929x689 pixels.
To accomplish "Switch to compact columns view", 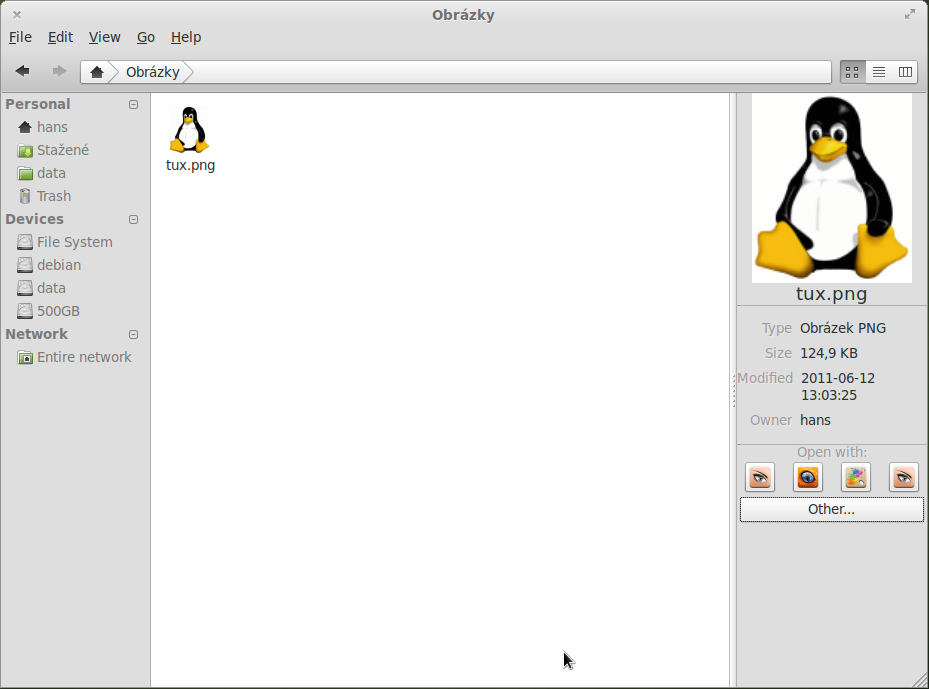I will pos(905,72).
